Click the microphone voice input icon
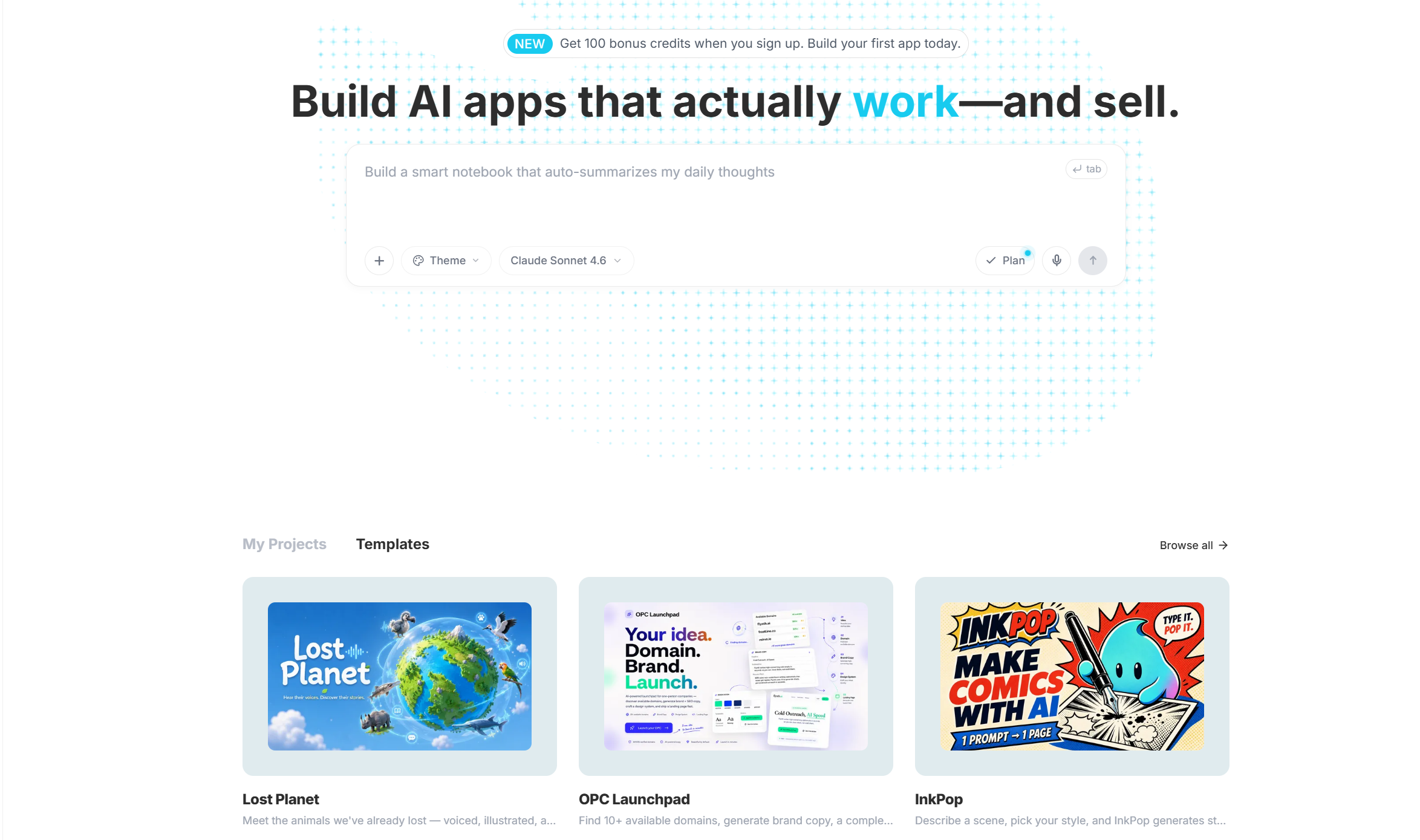This screenshot has width=1420, height=840. point(1057,261)
